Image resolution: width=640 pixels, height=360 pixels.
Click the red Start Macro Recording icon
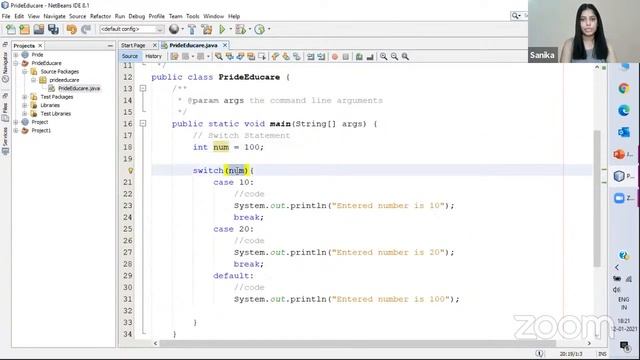click(335, 56)
